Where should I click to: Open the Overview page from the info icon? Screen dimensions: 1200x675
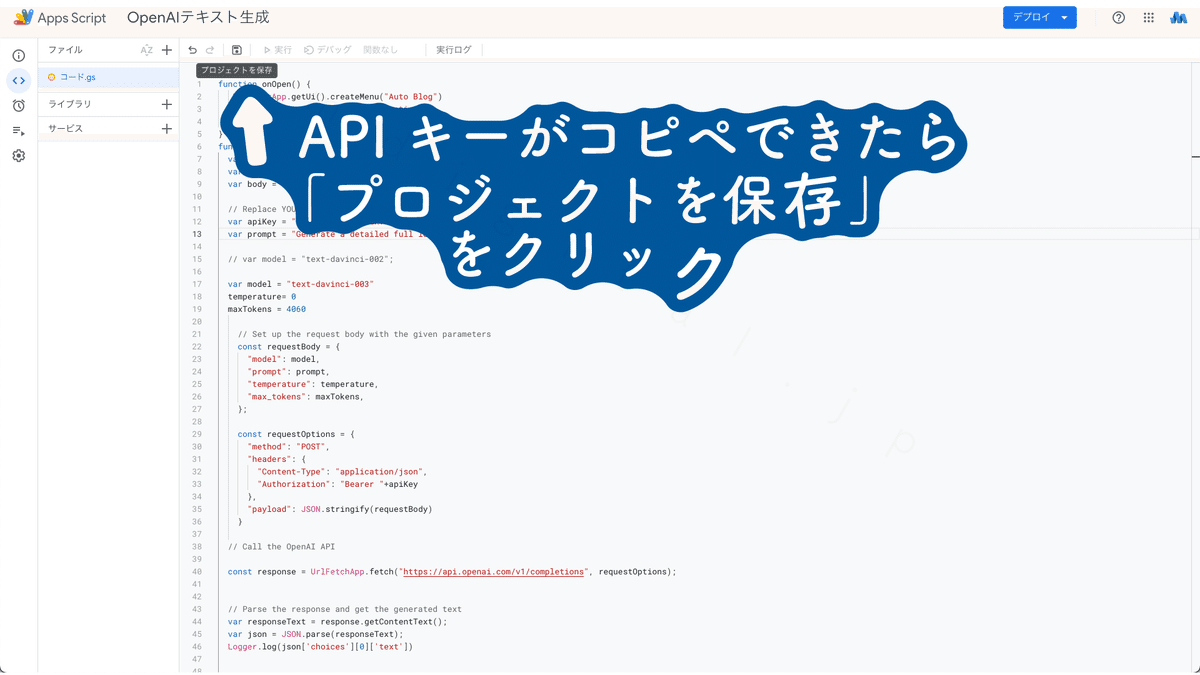point(18,56)
